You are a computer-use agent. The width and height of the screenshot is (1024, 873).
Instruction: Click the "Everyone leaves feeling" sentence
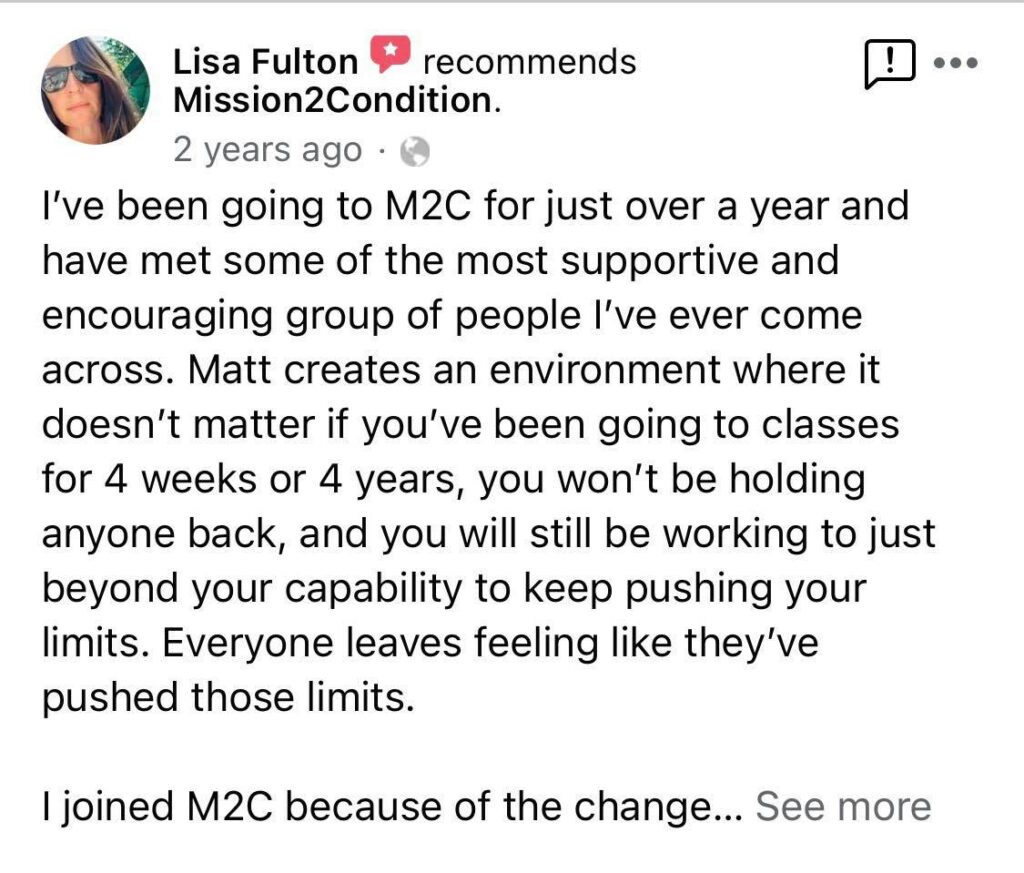(380, 643)
